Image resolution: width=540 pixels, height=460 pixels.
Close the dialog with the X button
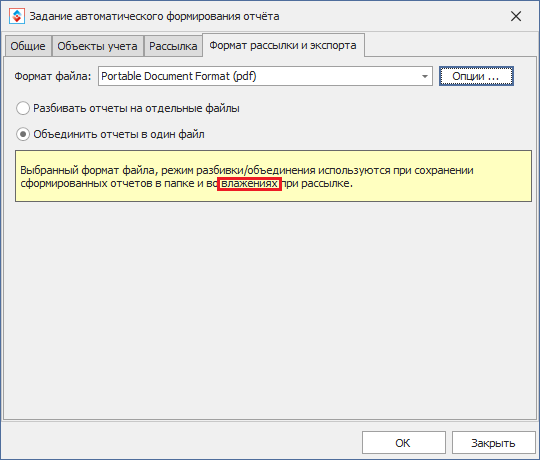tap(516, 16)
